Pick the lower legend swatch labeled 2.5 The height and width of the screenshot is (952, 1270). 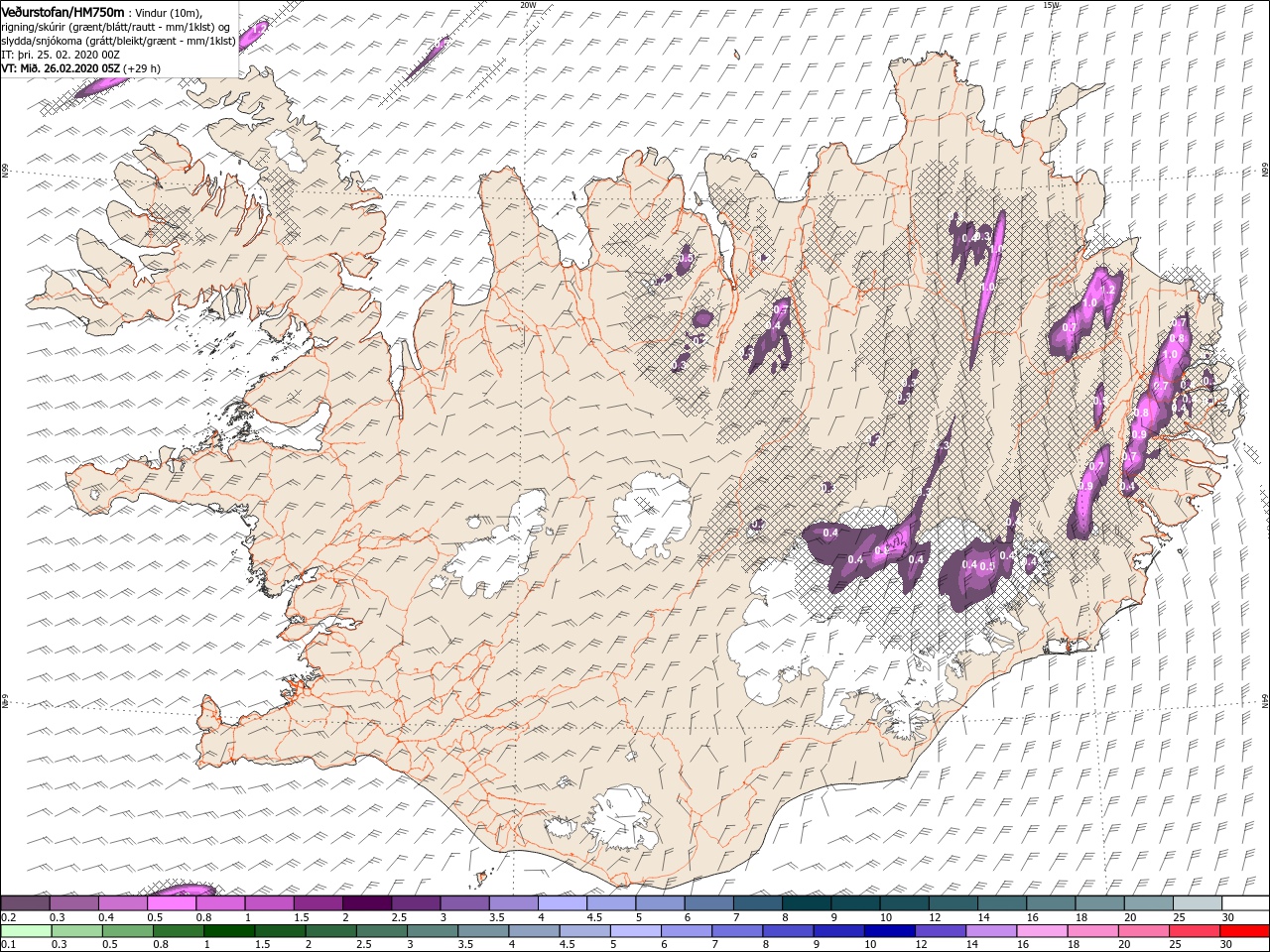[x=381, y=931]
